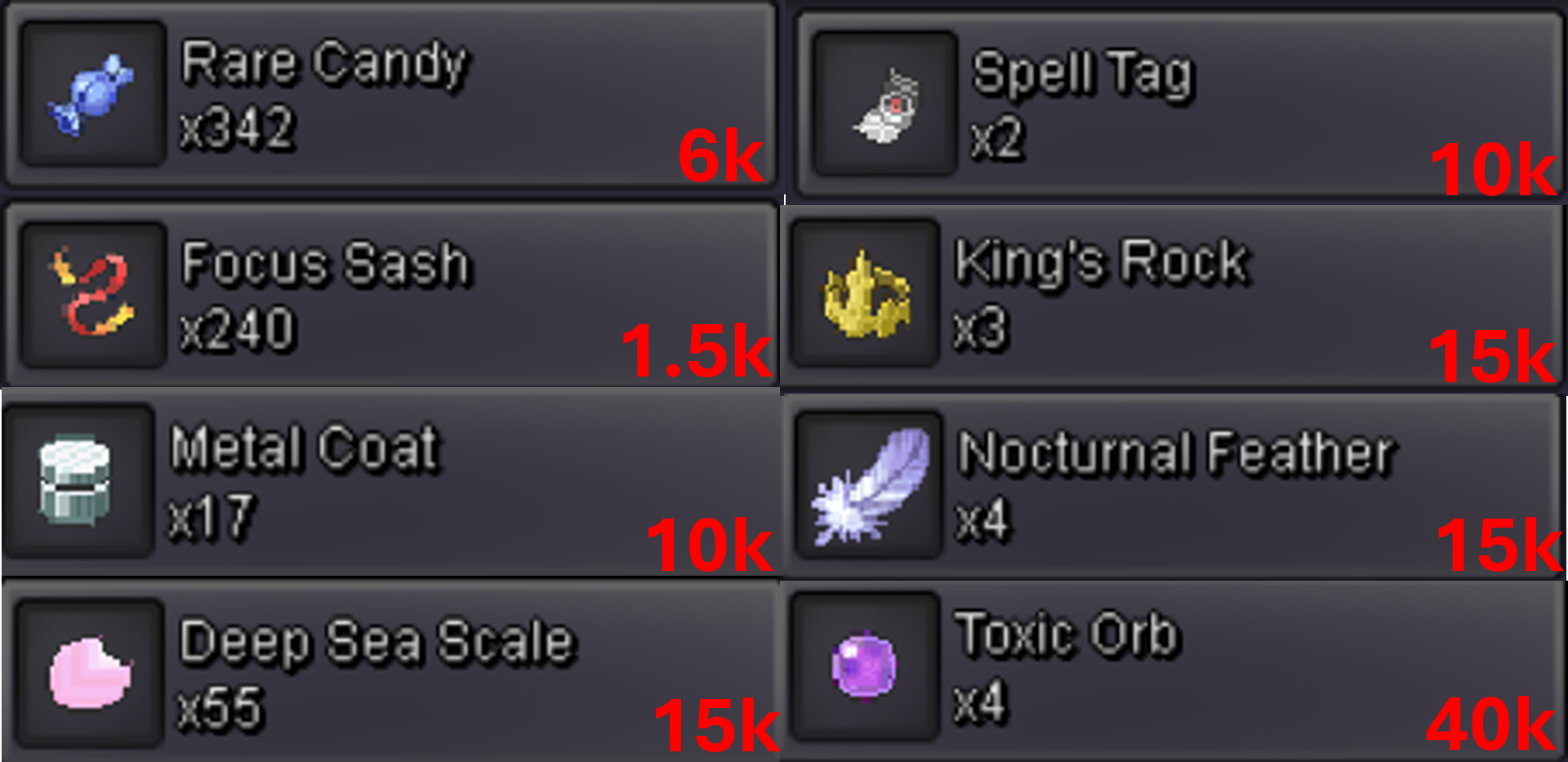Select the golden King's Rock crown icon

[866, 295]
